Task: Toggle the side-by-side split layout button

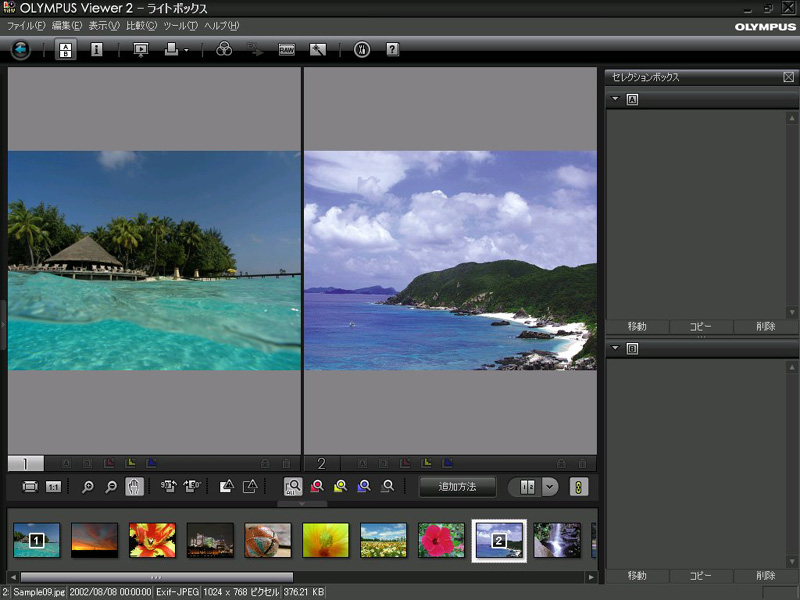Action: pyautogui.click(x=525, y=487)
